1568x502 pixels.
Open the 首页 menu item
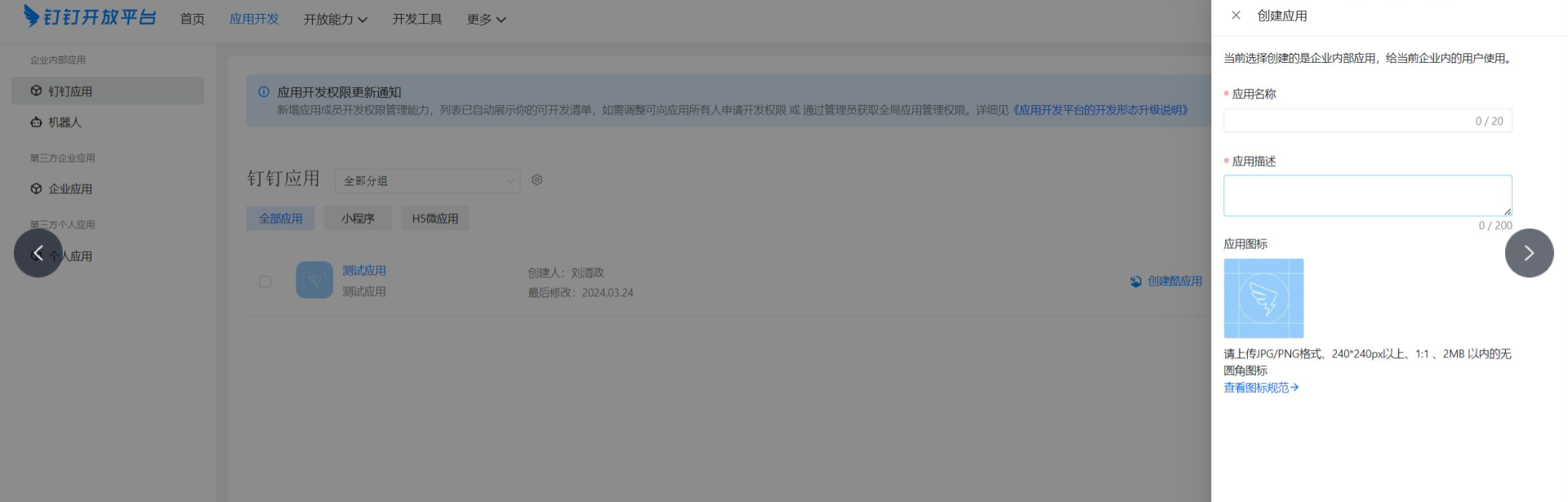point(192,19)
